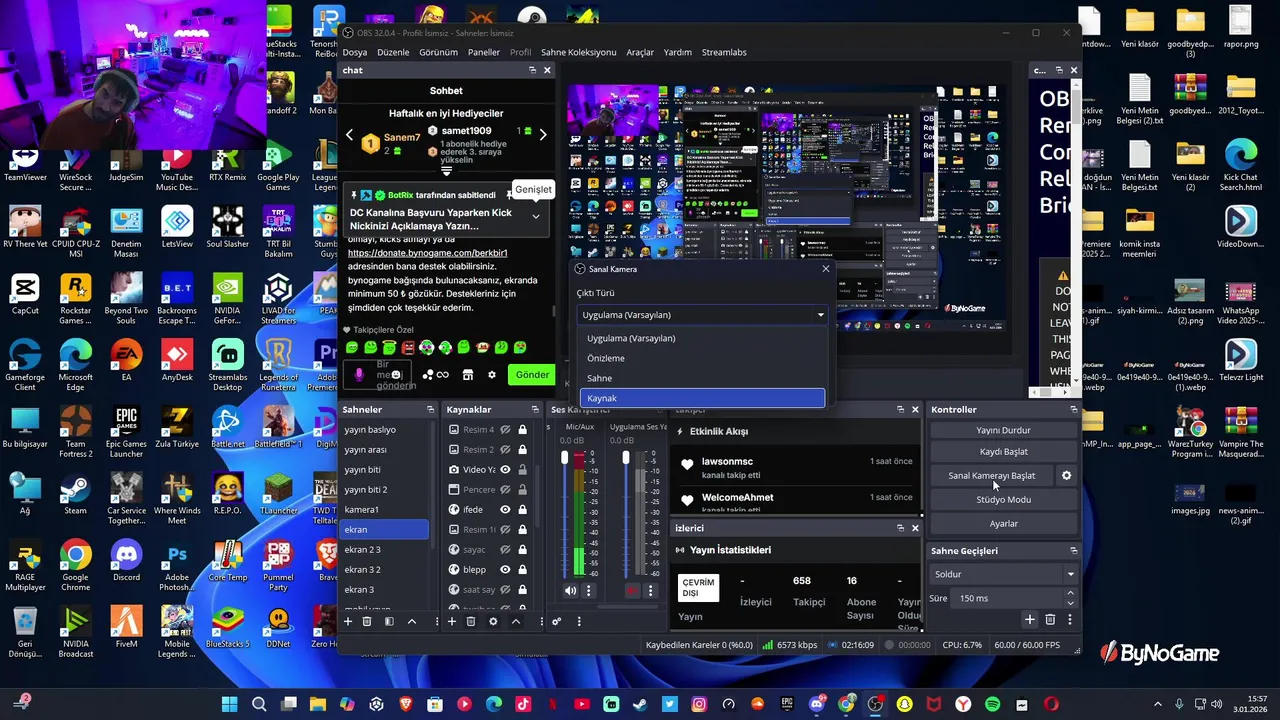Open source properties gear in Kaynaklar
The height and width of the screenshot is (720, 1280).
[493, 621]
